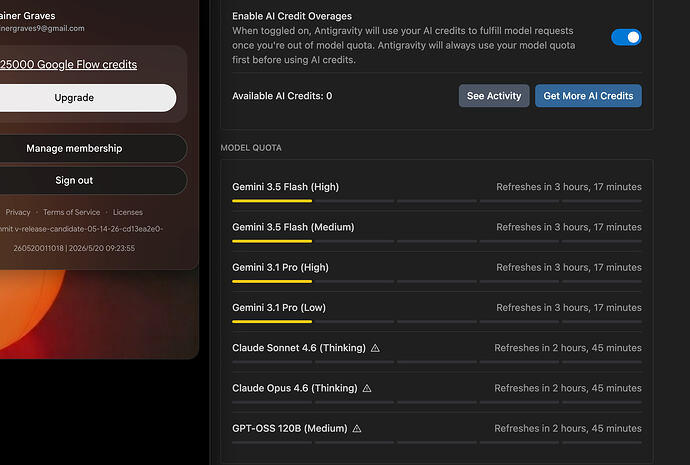Click the Graves account name
The width and height of the screenshot is (690, 465).
coord(28,16)
